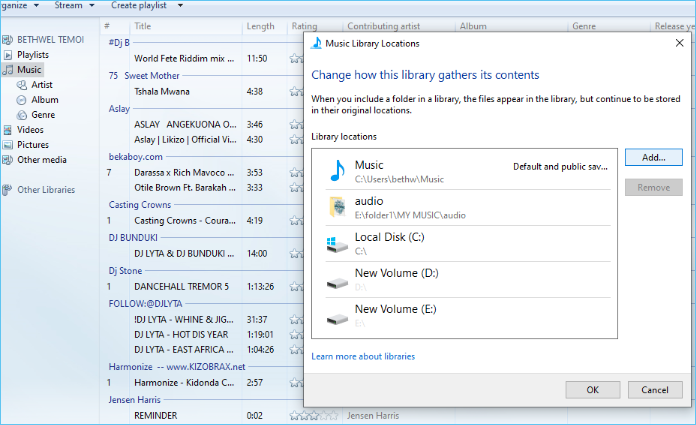Screen dimensions: 696x425
Task: Click the Add... button
Action: pos(653,158)
